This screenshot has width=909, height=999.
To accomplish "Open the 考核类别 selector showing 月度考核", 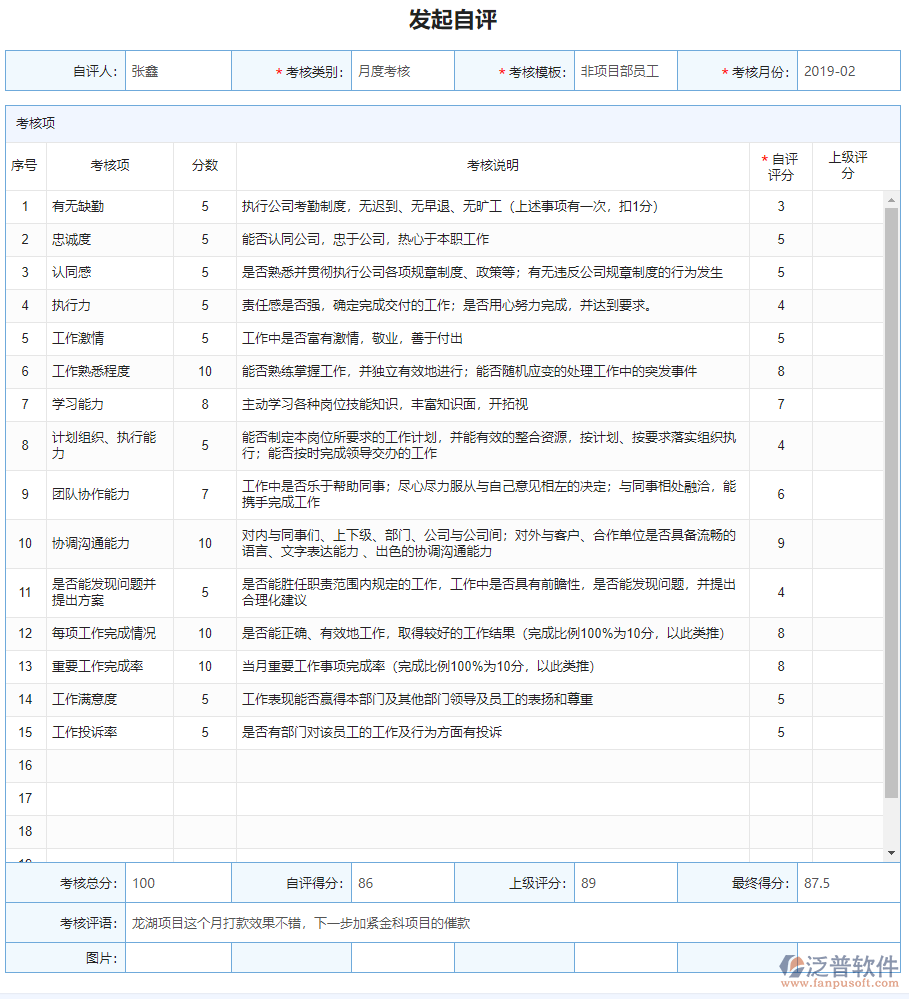I will tap(402, 69).
